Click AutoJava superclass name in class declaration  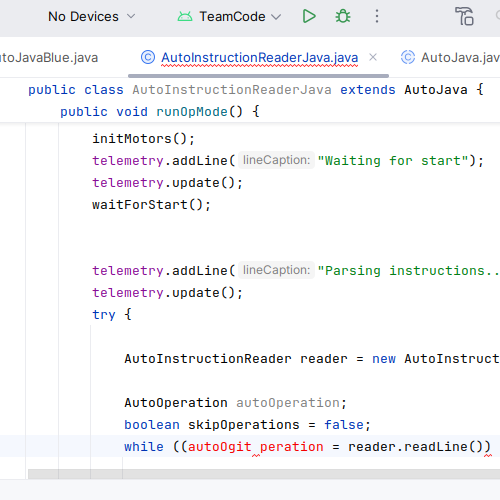(x=436, y=90)
